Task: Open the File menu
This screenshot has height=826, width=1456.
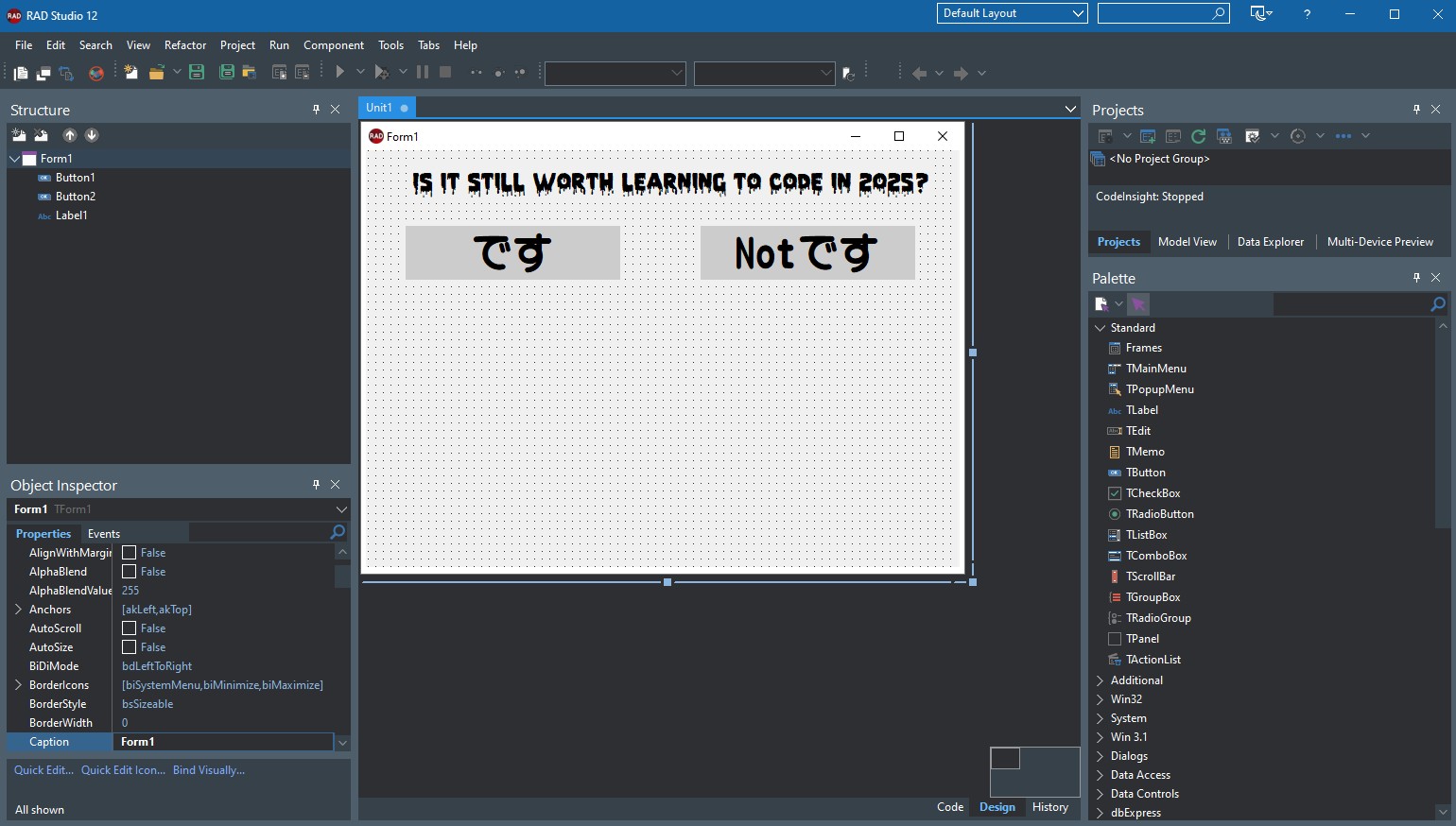Action: 24,45
